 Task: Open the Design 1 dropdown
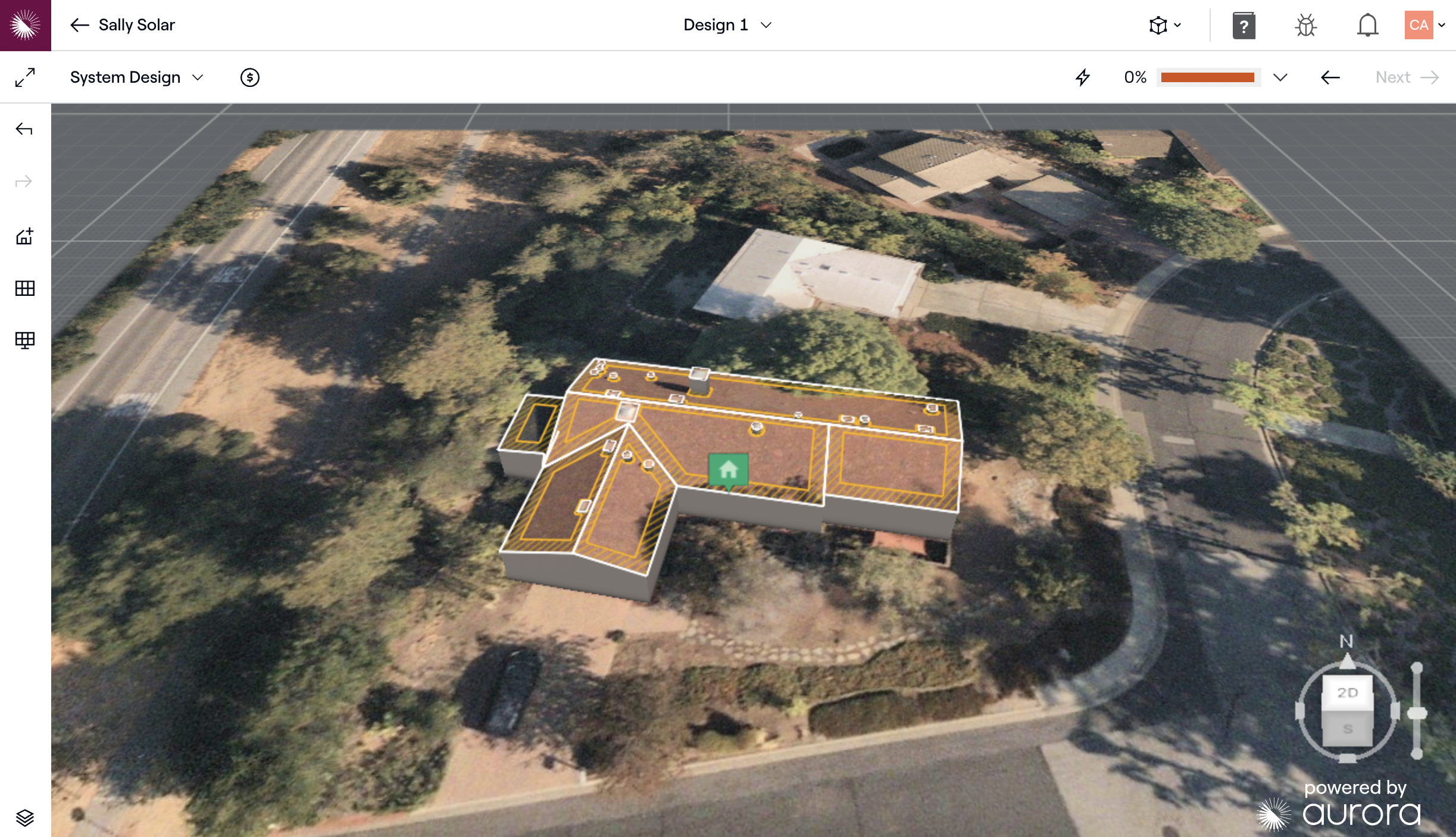[x=767, y=25]
